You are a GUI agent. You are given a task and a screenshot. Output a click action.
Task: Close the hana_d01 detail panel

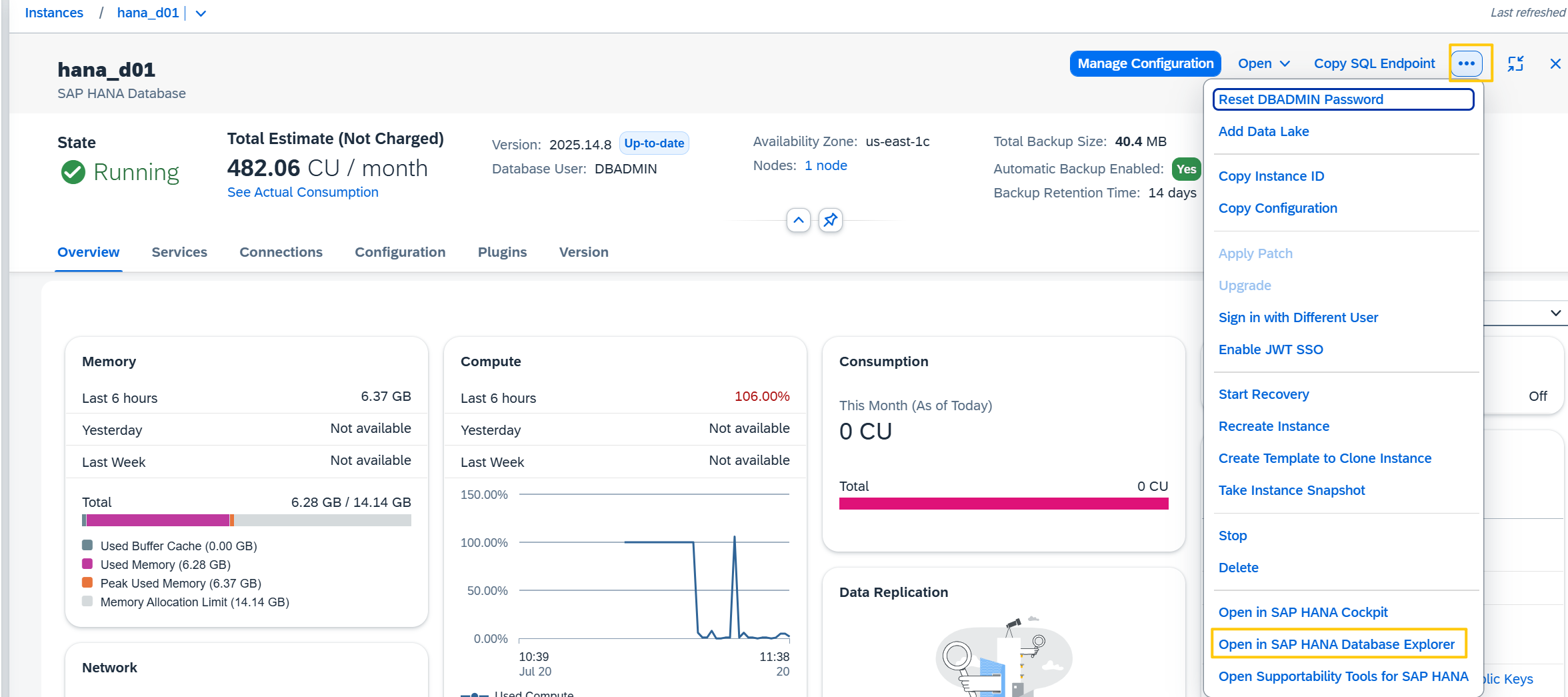(x=1555, y=63)
